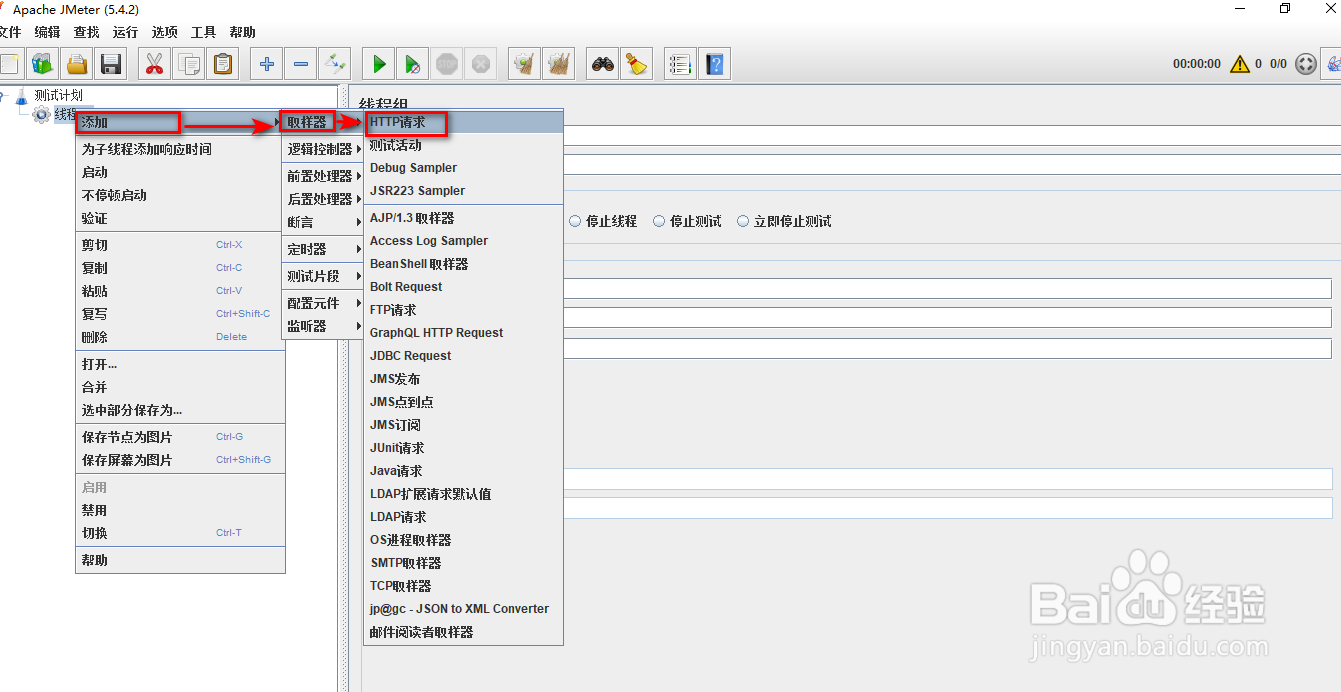Open the 选项 menu

(x=165, y=33)
